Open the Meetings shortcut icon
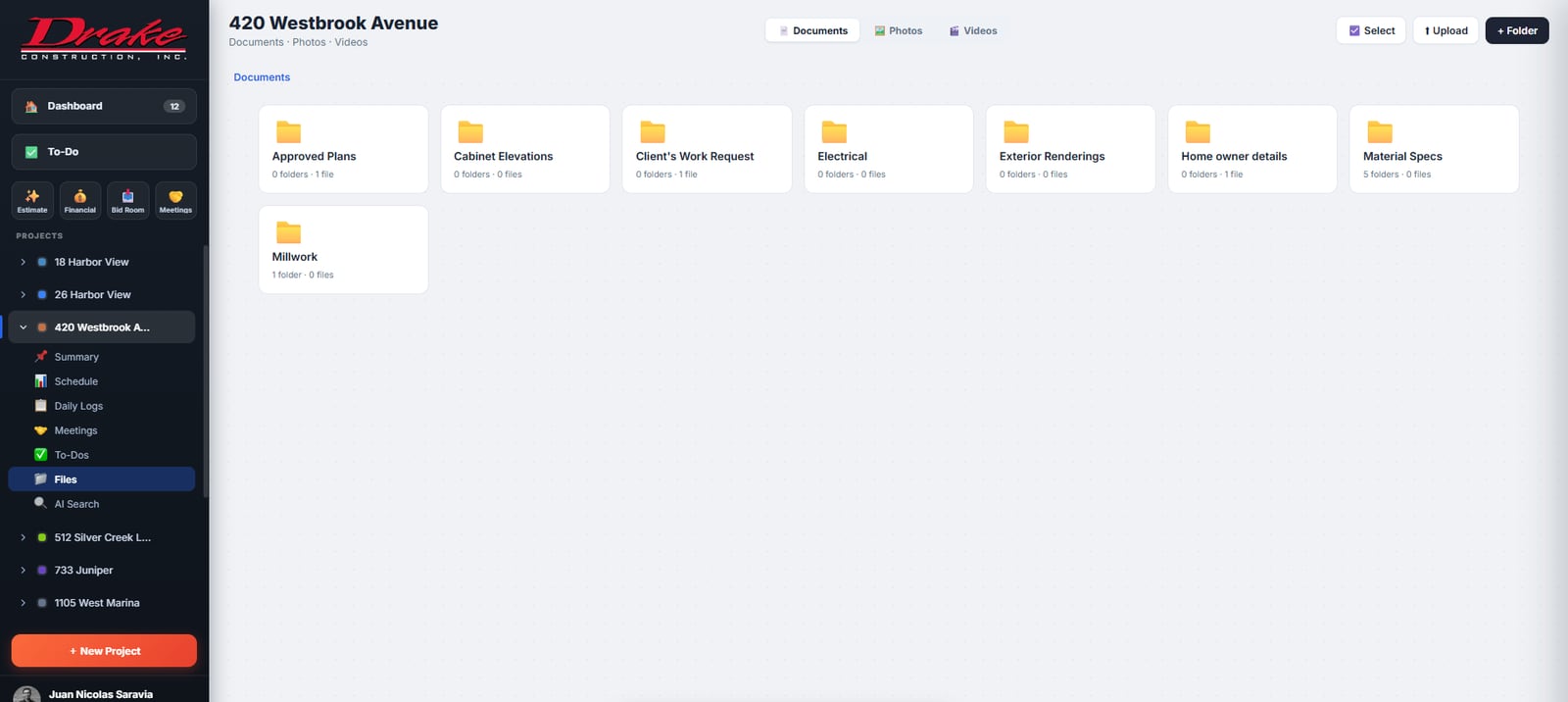The image size is (1568, 702). point(175,200)
